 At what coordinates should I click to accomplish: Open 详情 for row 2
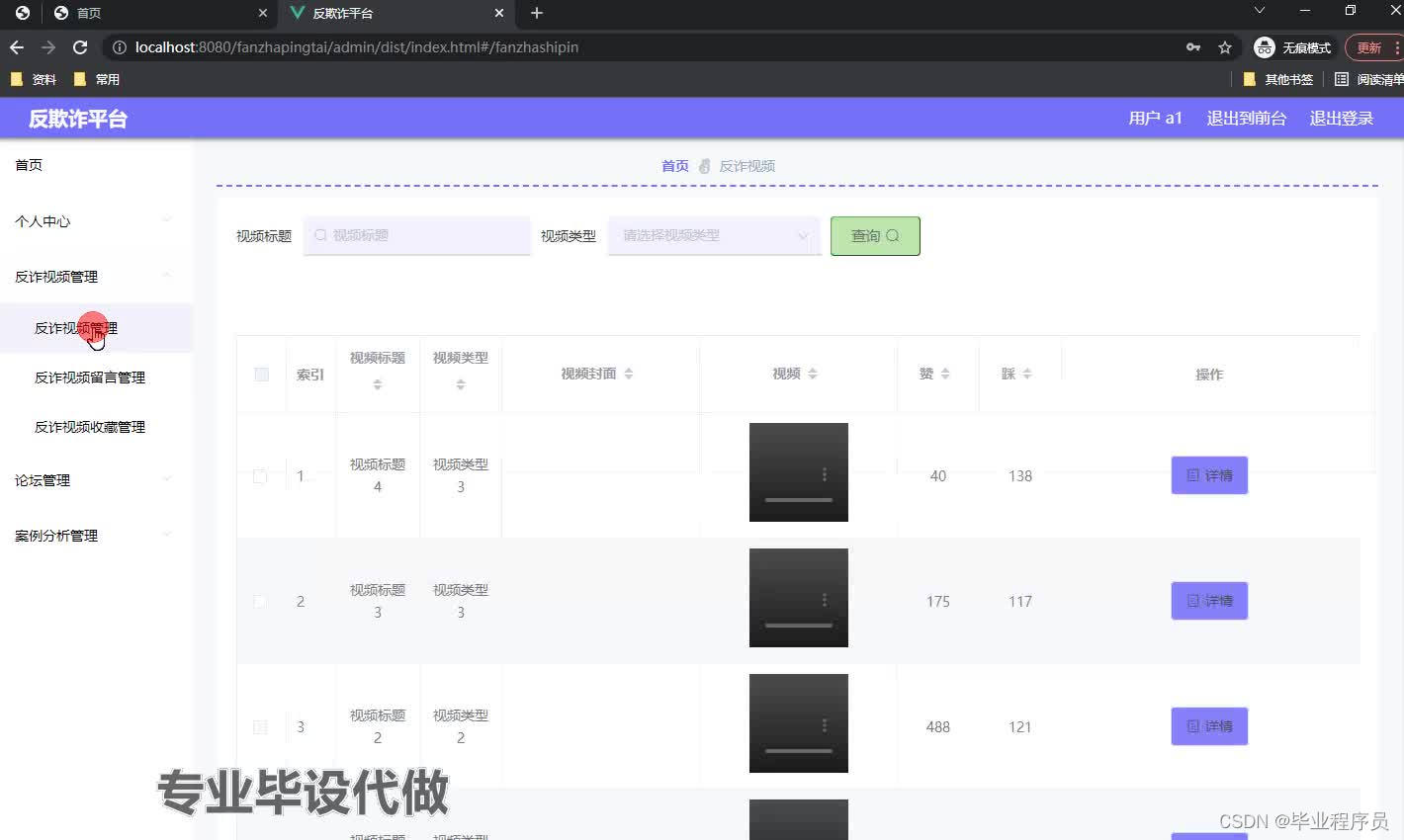pos(1209,601)
